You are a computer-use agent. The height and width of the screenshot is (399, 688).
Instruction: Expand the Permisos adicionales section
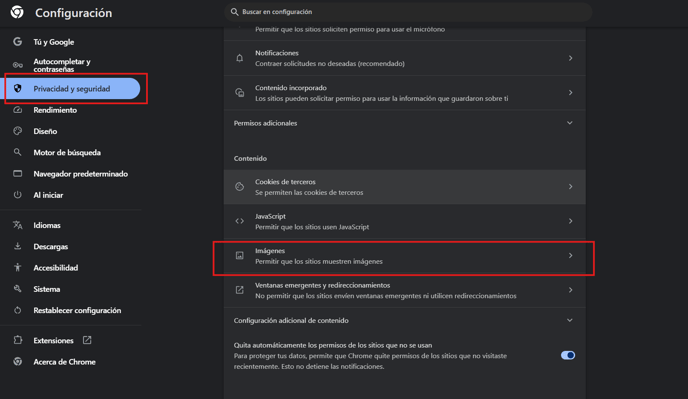point(570,123)
